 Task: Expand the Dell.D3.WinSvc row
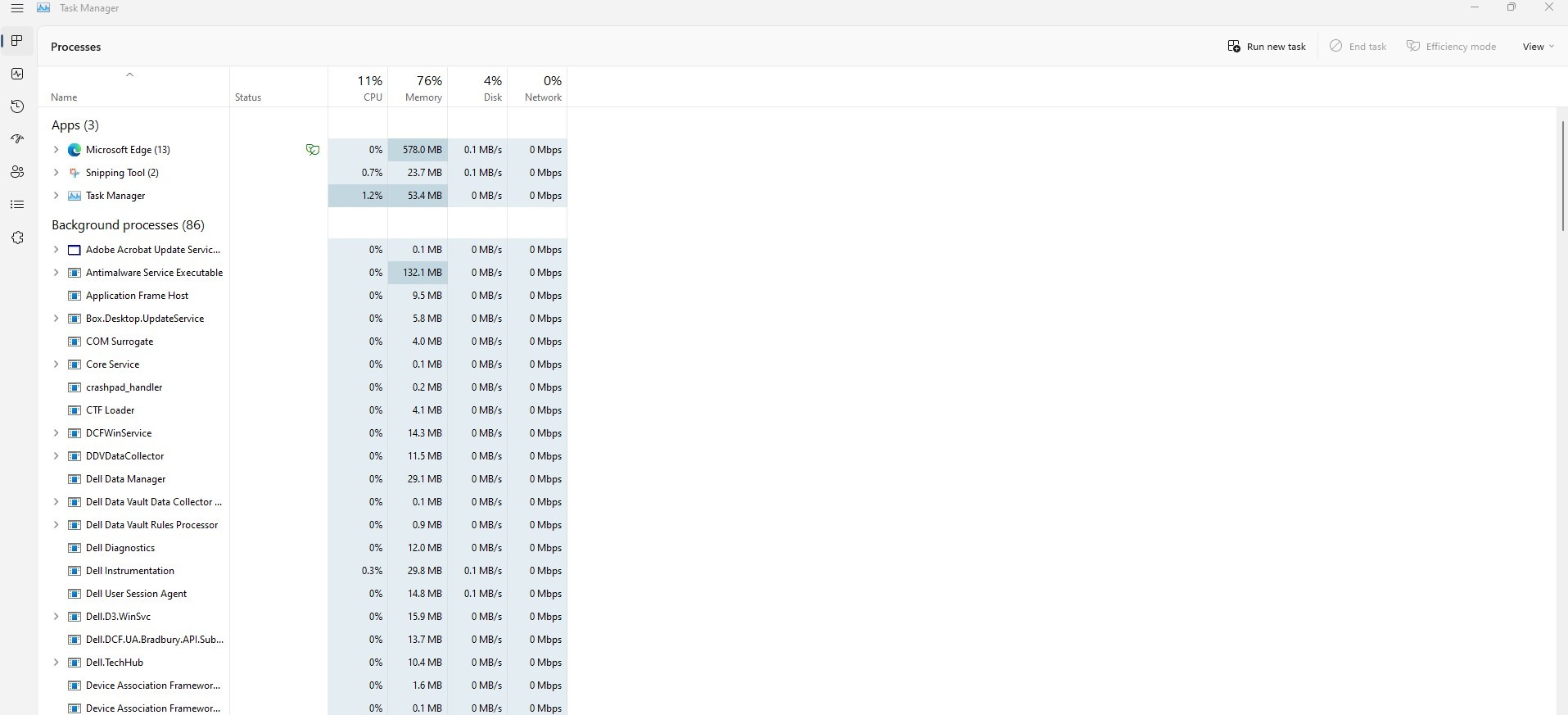tap(56, 617)
